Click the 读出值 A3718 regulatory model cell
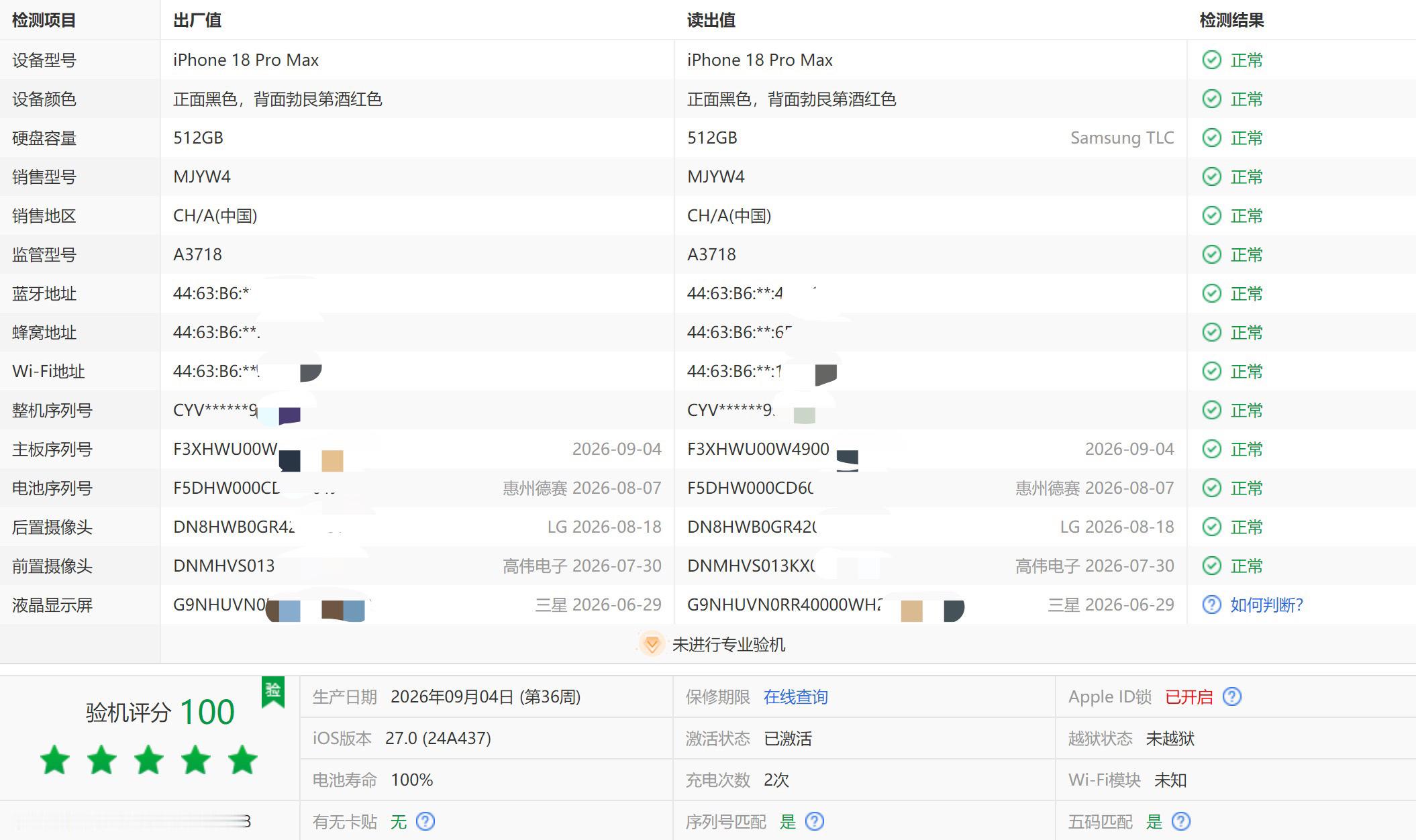 tap(711, 254)
